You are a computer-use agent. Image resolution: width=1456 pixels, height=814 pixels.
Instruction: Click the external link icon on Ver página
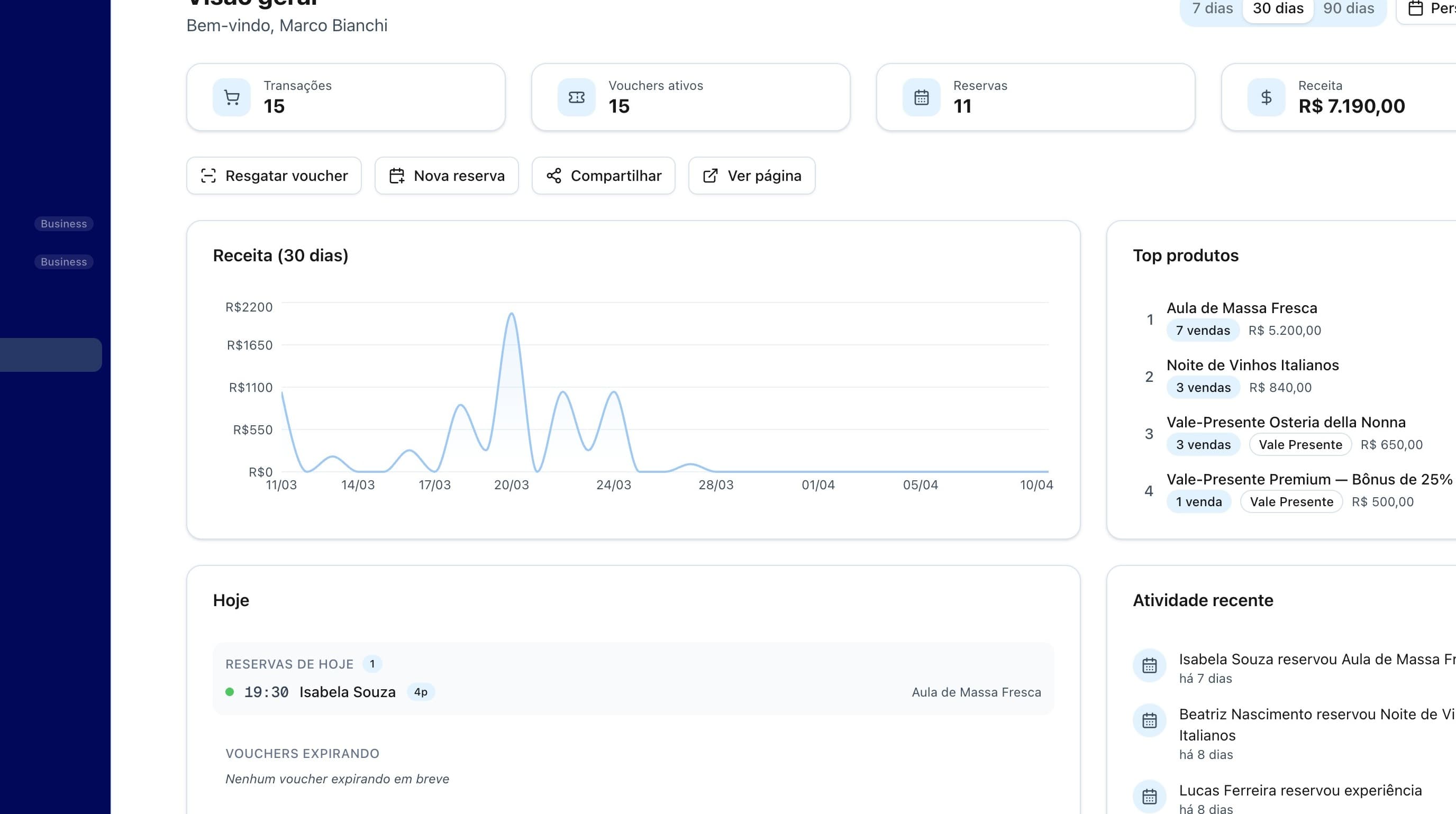coord(711,176)
